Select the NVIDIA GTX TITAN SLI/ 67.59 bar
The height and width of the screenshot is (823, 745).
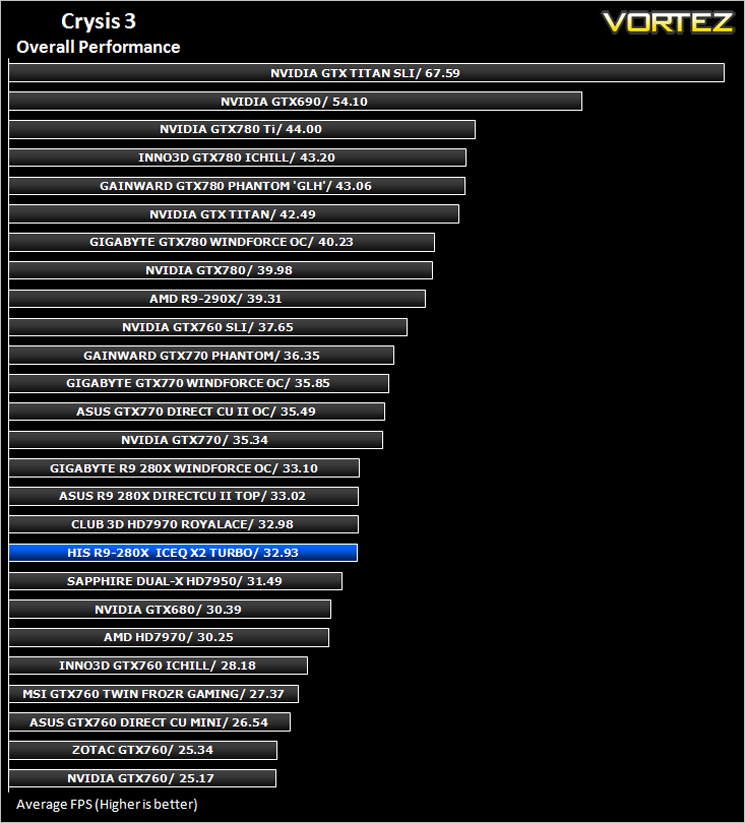(x=366, y=72)
